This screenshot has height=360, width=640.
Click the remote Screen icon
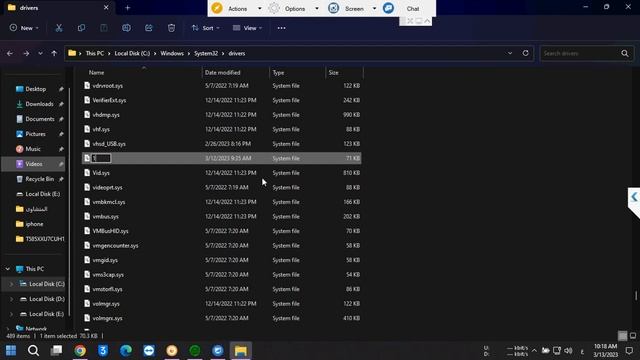click(x=333, y=8)
